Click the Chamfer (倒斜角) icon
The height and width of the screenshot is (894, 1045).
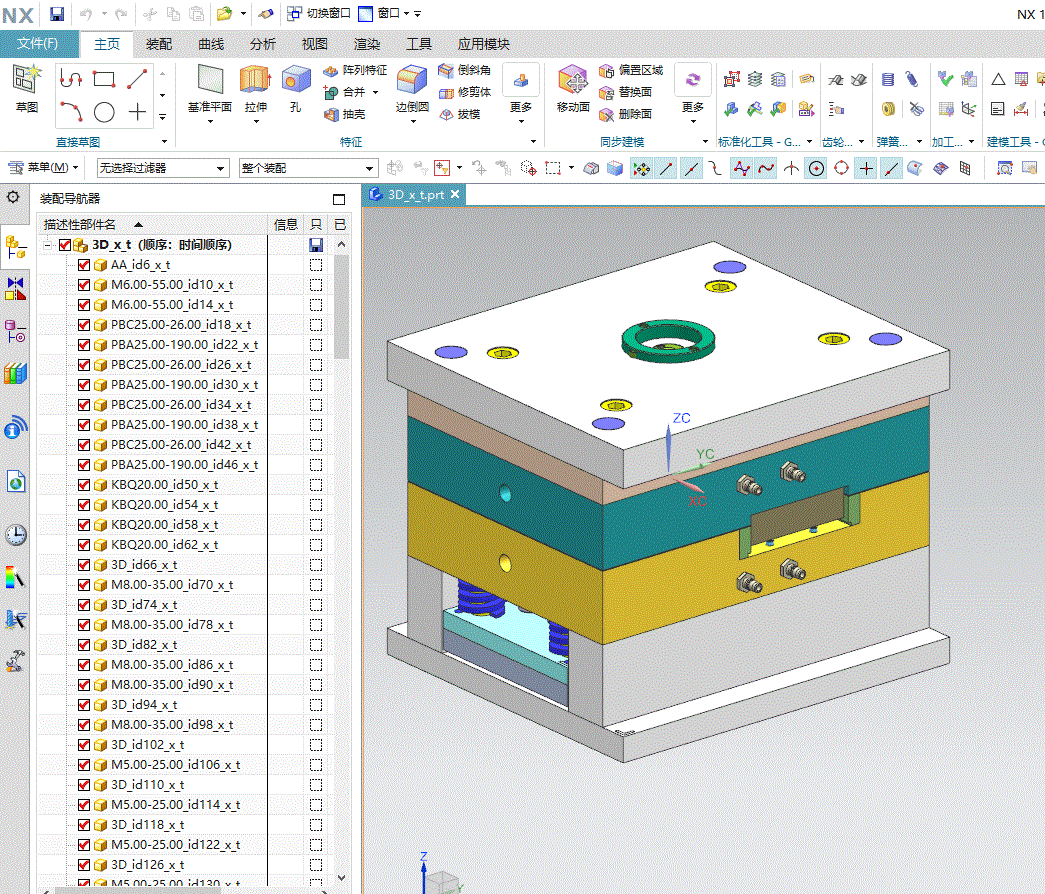pyautogui.click(x=446, y=71)
